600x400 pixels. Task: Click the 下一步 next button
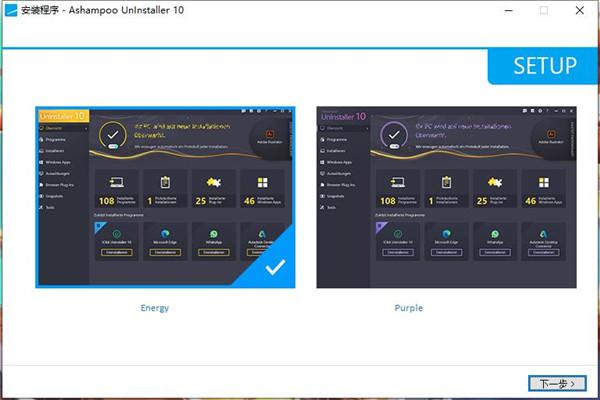click(557, 383)
